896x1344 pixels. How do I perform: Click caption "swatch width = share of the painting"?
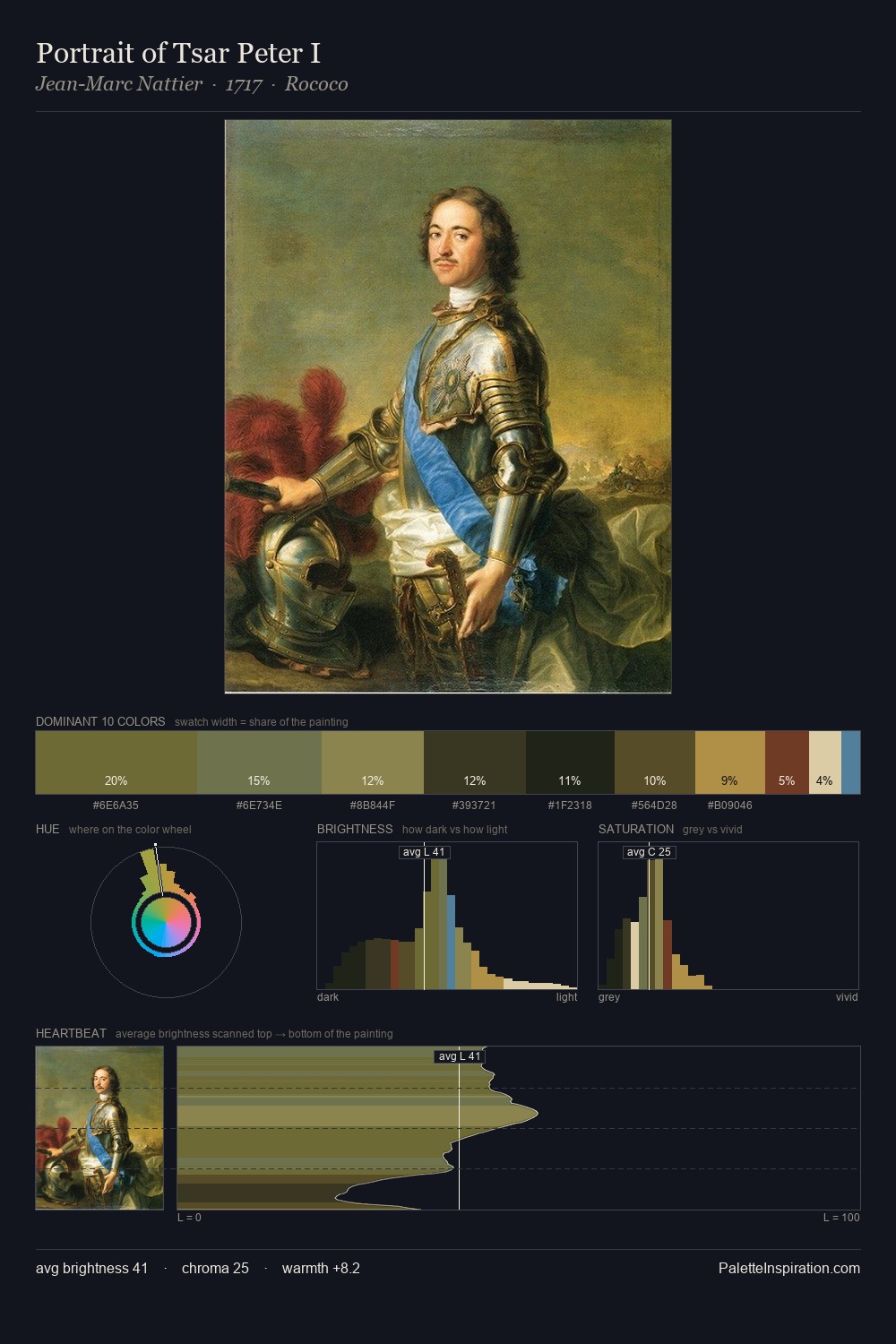262,722
